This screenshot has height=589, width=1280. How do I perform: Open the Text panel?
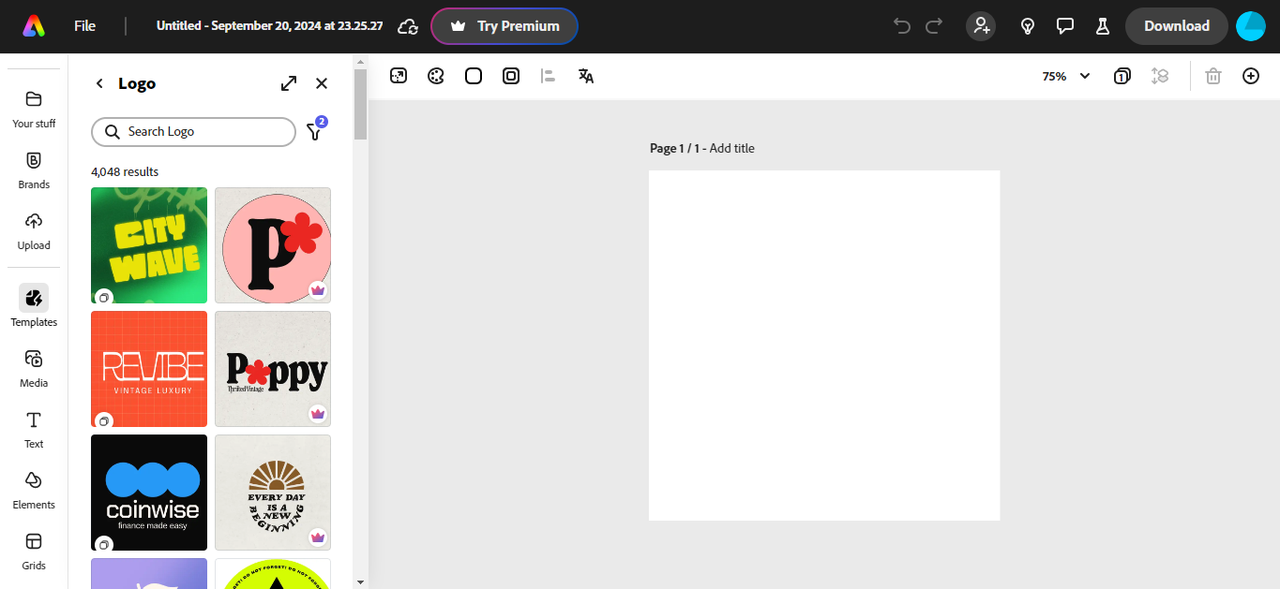tap(34, 429)
